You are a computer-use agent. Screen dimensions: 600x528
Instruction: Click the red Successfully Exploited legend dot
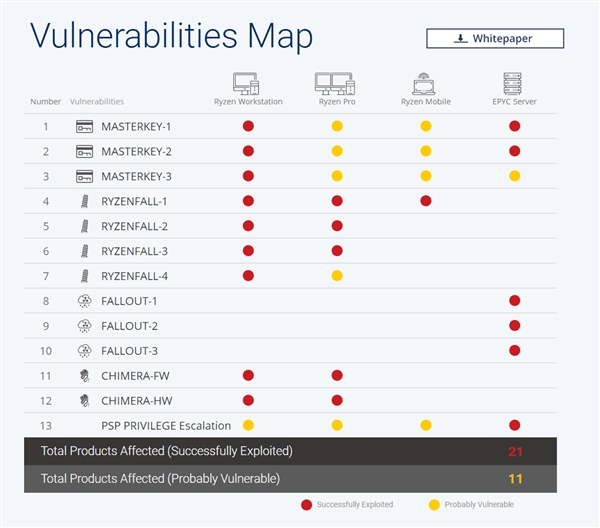(x=307, y=505)
